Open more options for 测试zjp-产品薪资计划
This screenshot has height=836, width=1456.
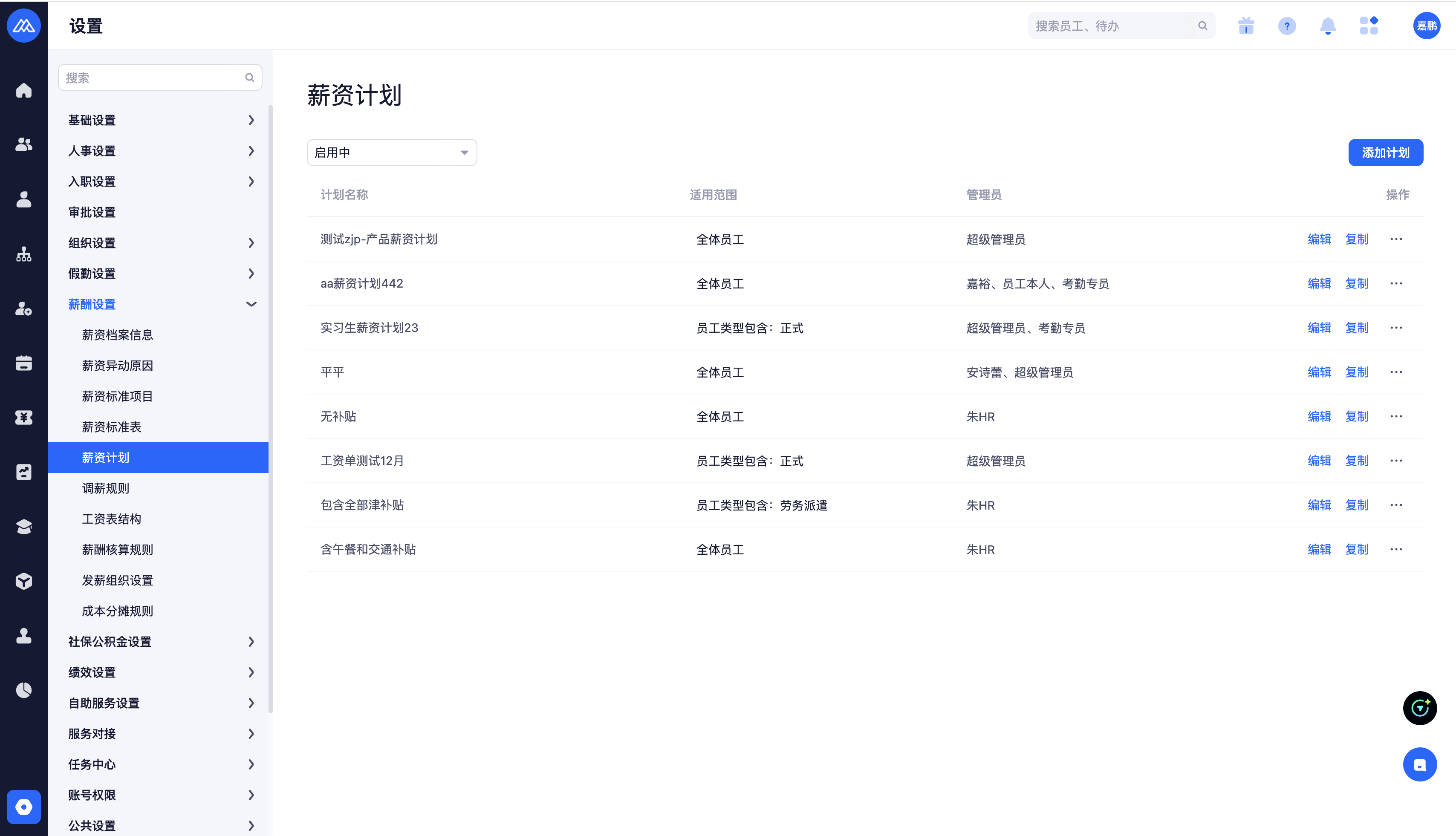pyautogui.click(x=1396, y=239)
